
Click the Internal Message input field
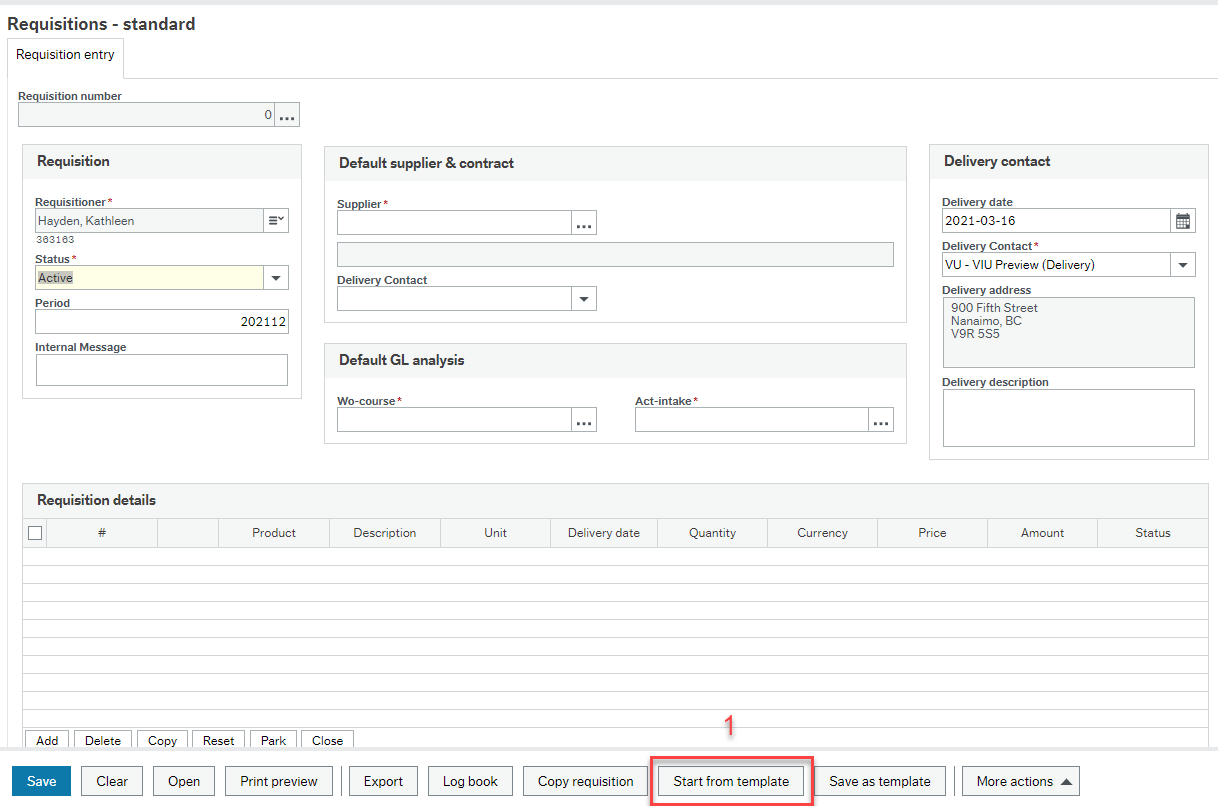click(161, 369)
